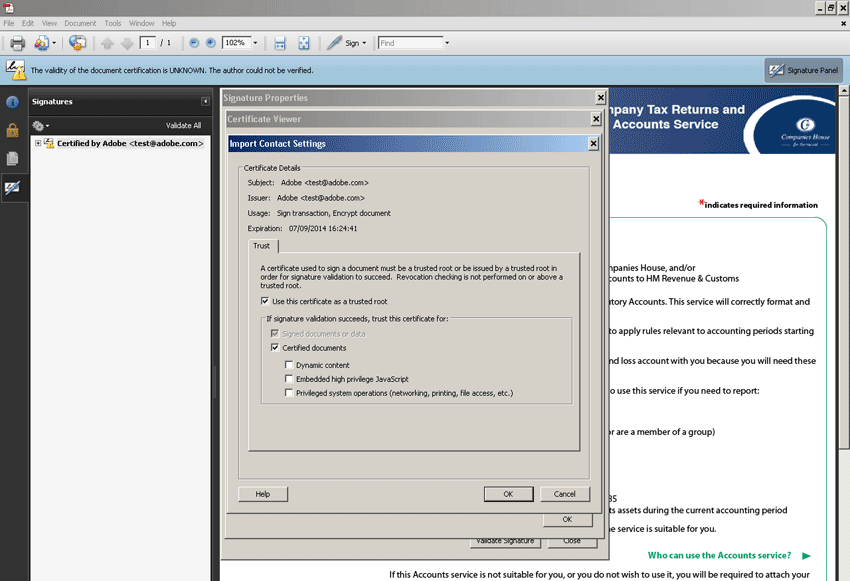
Task: Click the blue info icon in sidebar
Action: 13,102
